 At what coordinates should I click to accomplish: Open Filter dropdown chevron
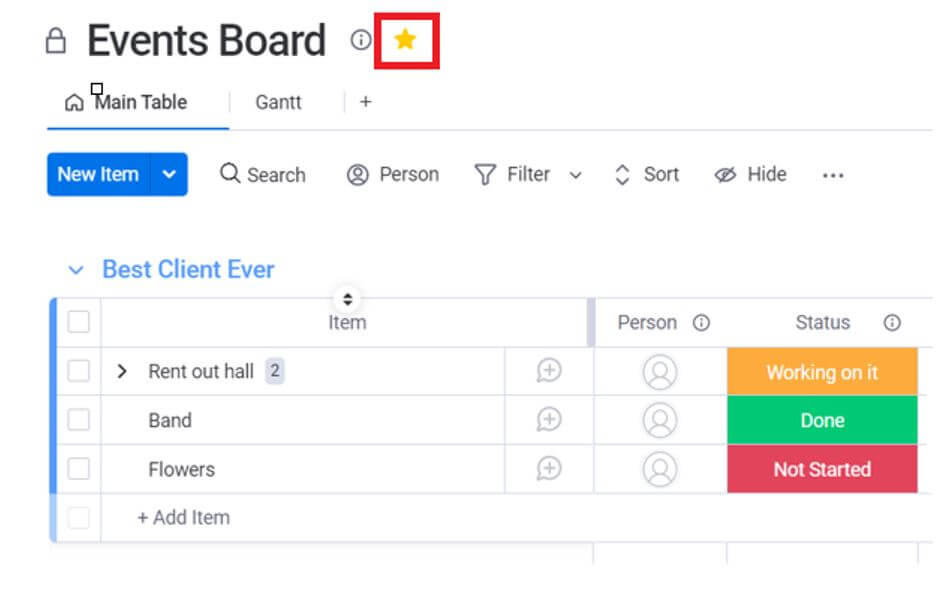(576, 175)
